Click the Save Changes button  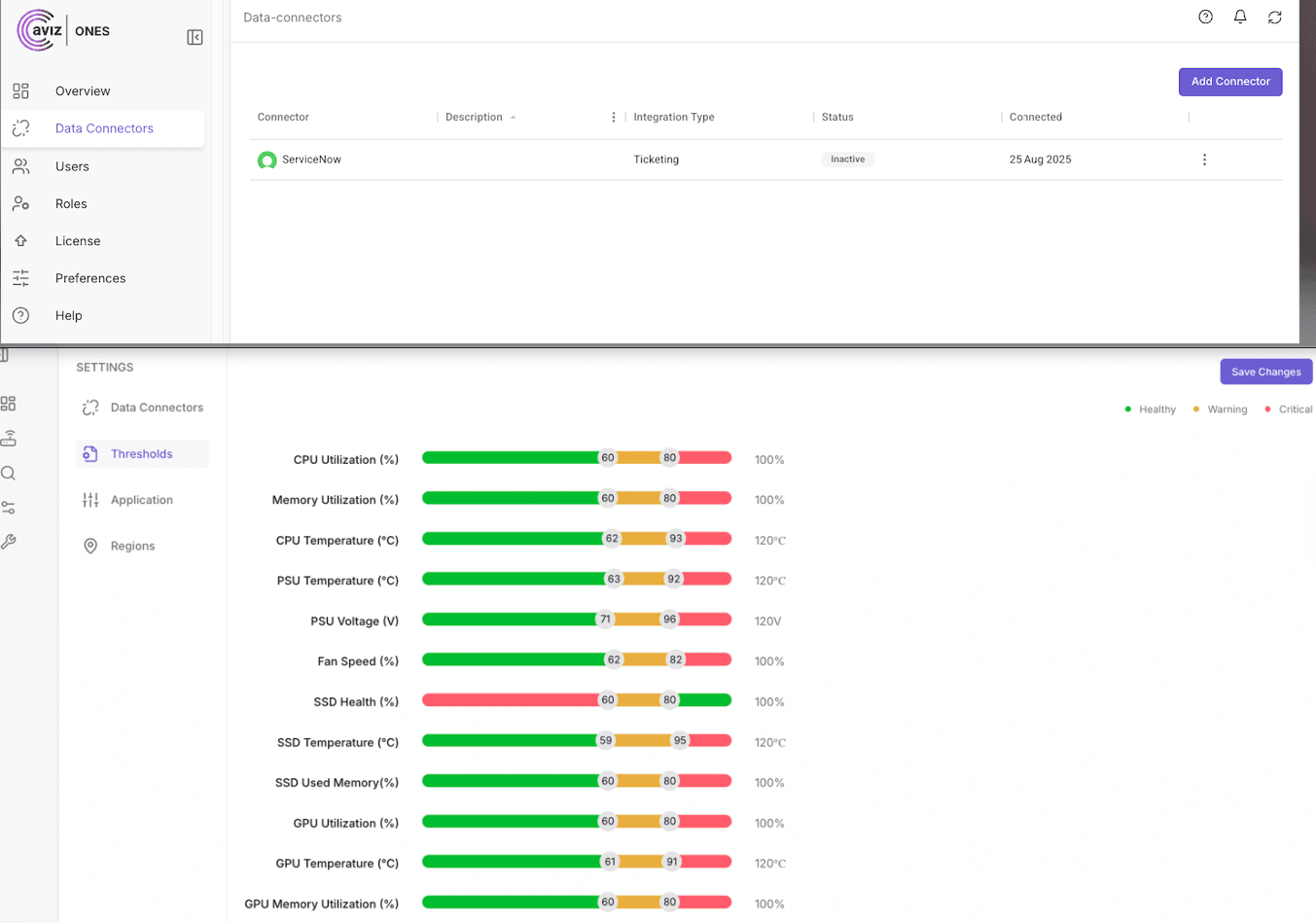click(1265, 372)
